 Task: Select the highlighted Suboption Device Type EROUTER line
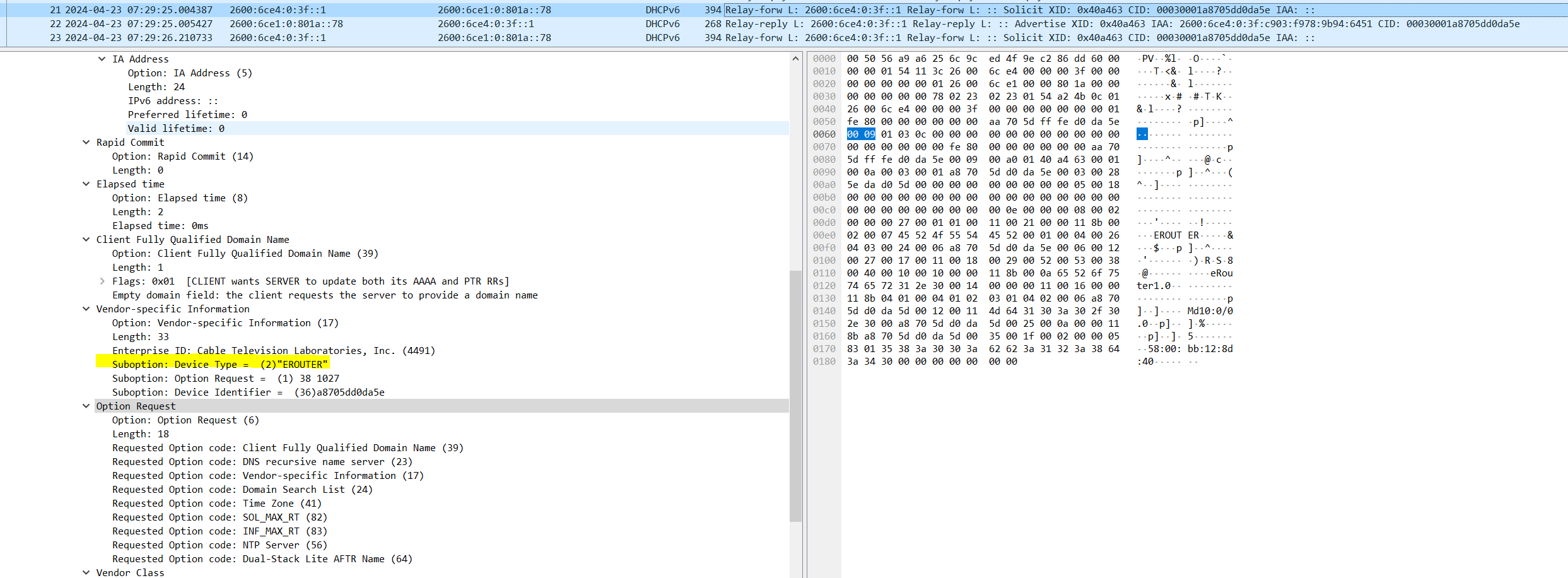219,364
